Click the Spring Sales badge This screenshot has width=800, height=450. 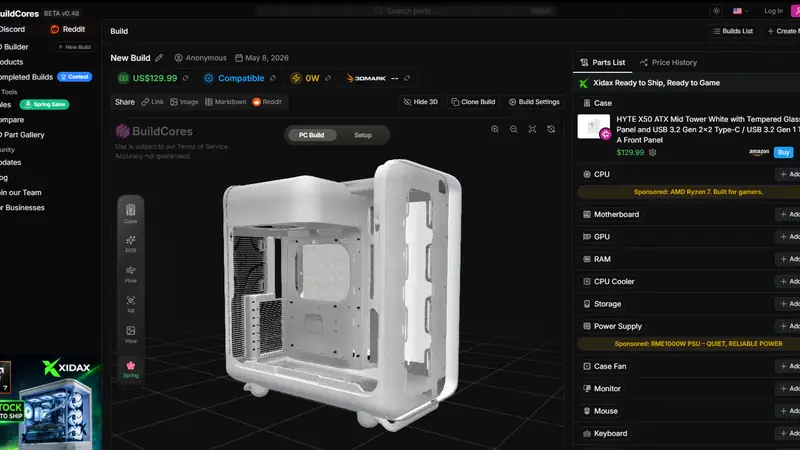tap(44, 104)
